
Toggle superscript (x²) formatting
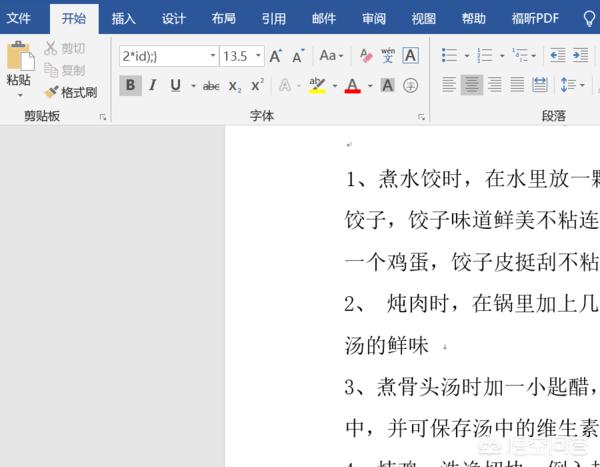pos(257,85)
